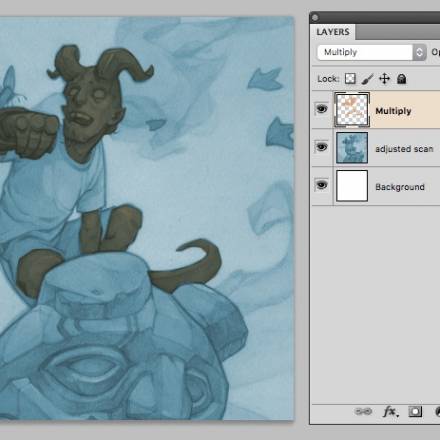Select the adjusted scan layer name
This screenshot has height=440, width=440.
(404, 149)
